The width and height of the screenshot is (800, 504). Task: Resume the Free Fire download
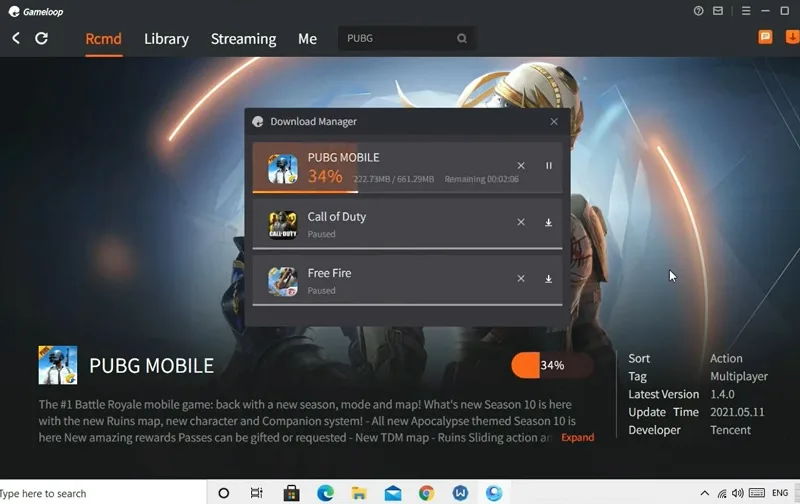[x=548, y=279]
